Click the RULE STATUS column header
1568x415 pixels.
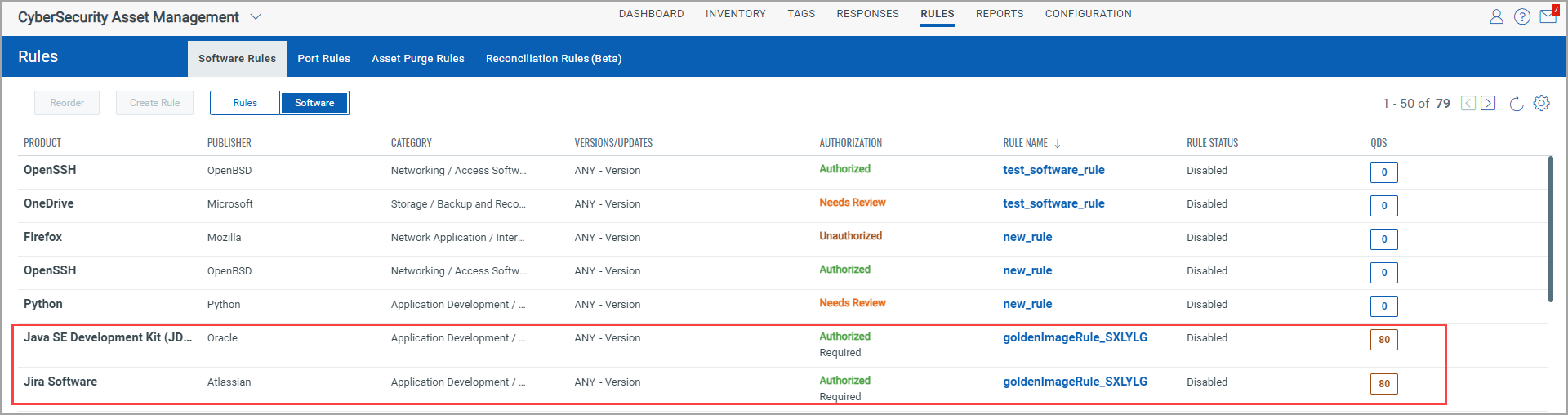tap(1212, 143)
